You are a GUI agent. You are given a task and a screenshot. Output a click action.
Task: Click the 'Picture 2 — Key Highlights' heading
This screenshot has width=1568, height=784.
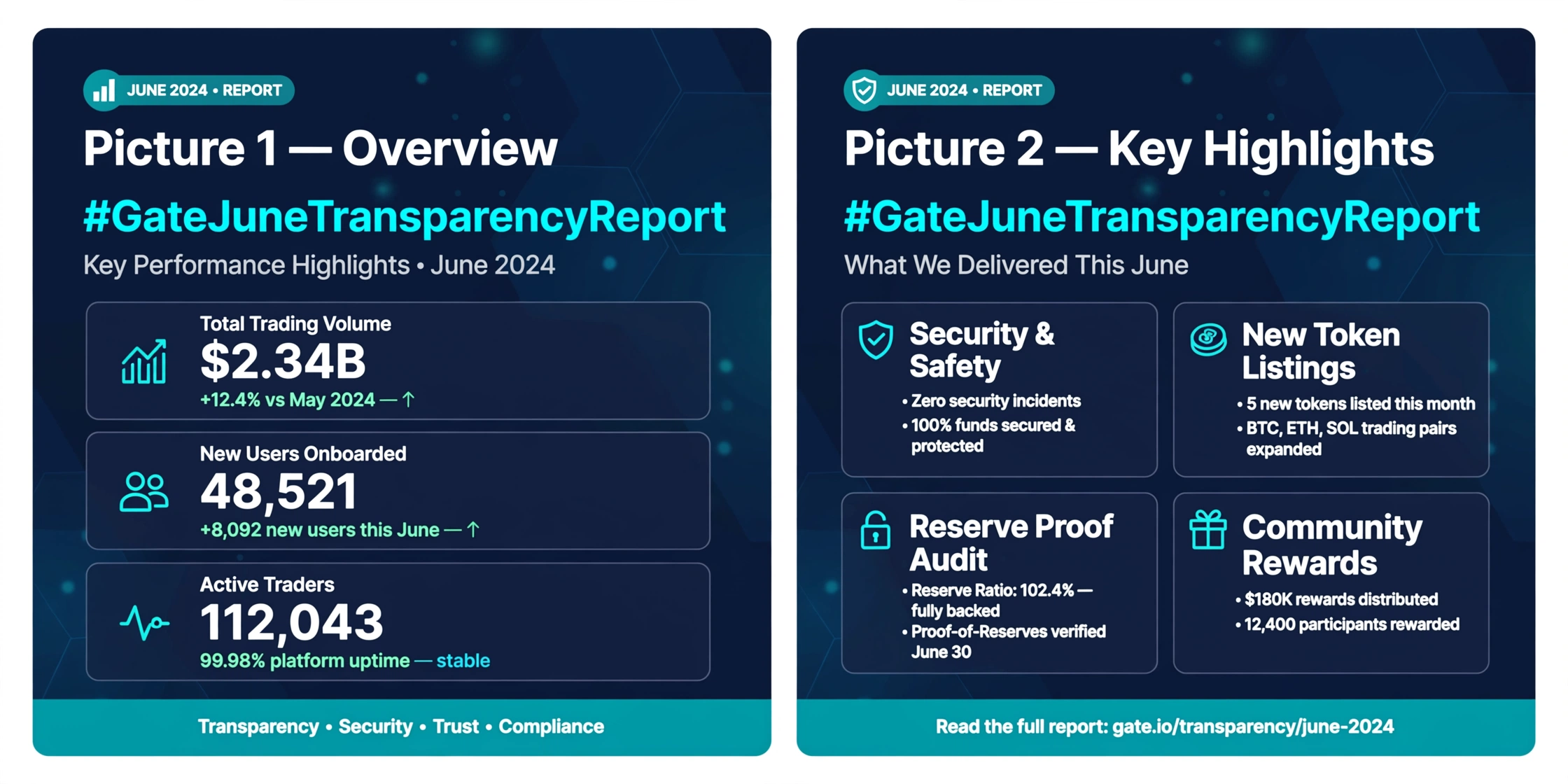click(x=1139, y=150)
